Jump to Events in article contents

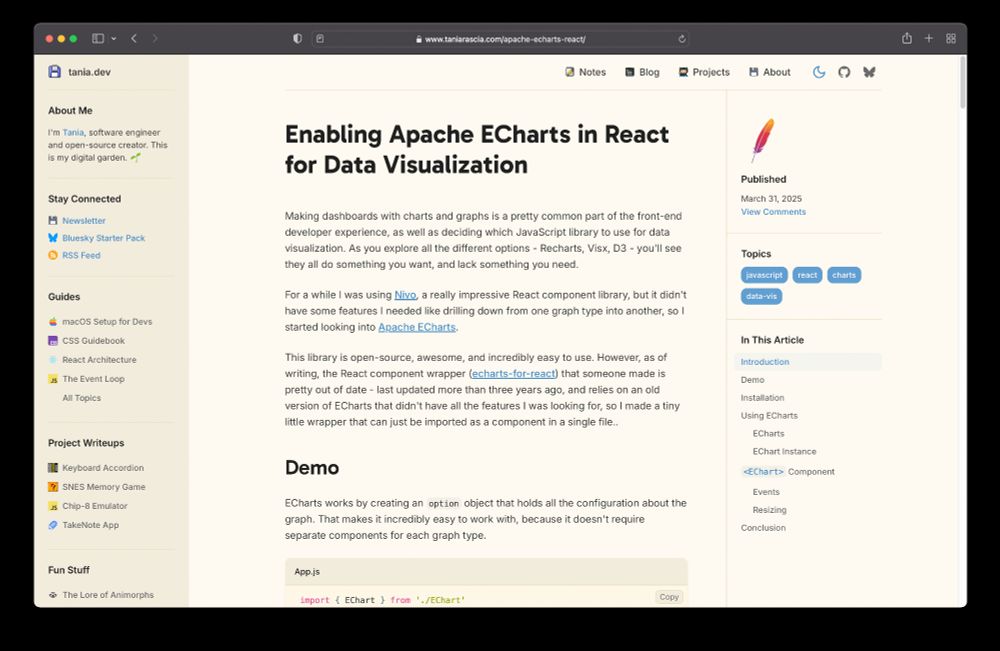(x=766, y=492)
